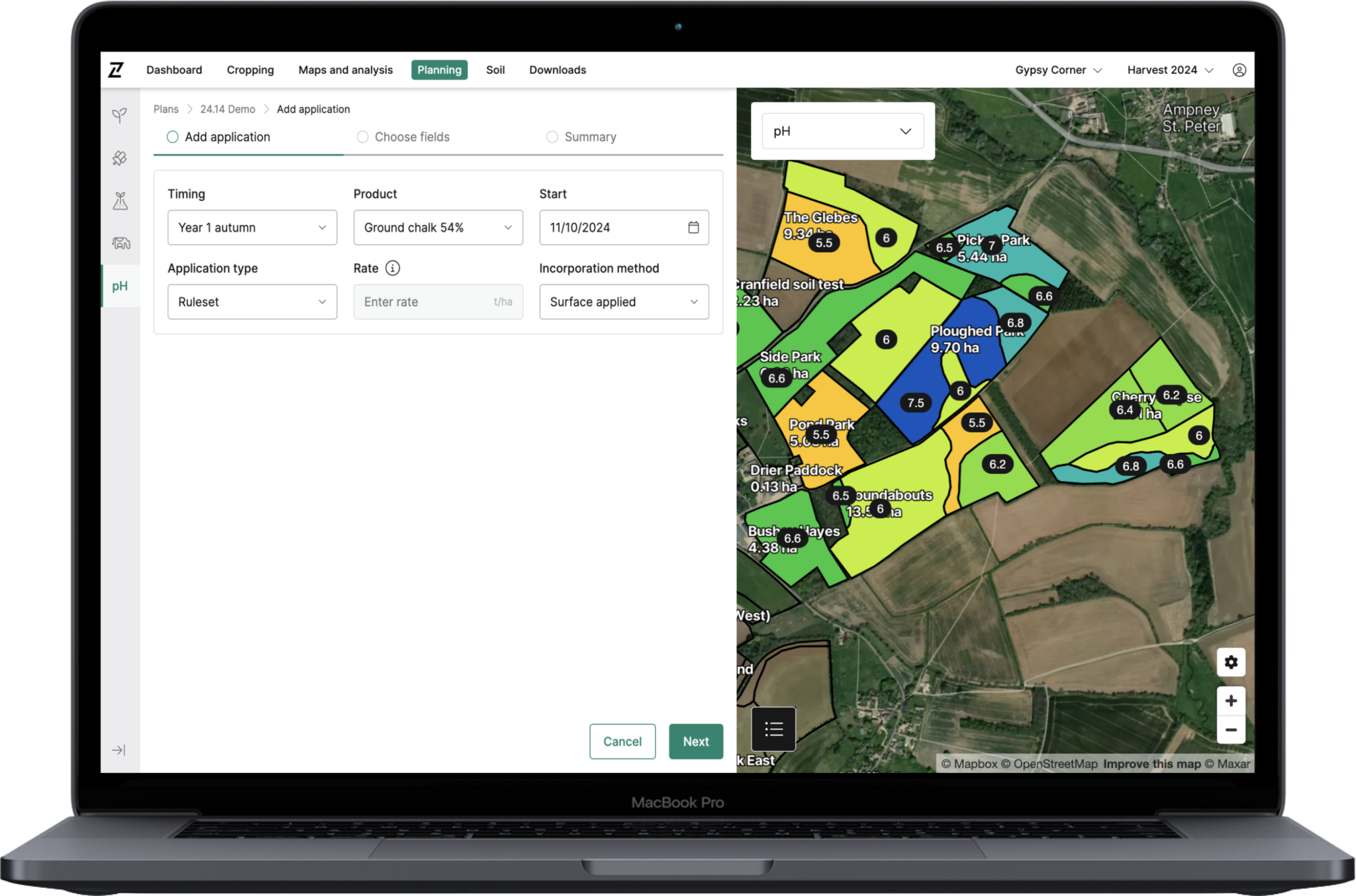The width and height of the screenshot is (1356, 896).
Task: Open map settings via the gear icon
Action: [1231, 662]
